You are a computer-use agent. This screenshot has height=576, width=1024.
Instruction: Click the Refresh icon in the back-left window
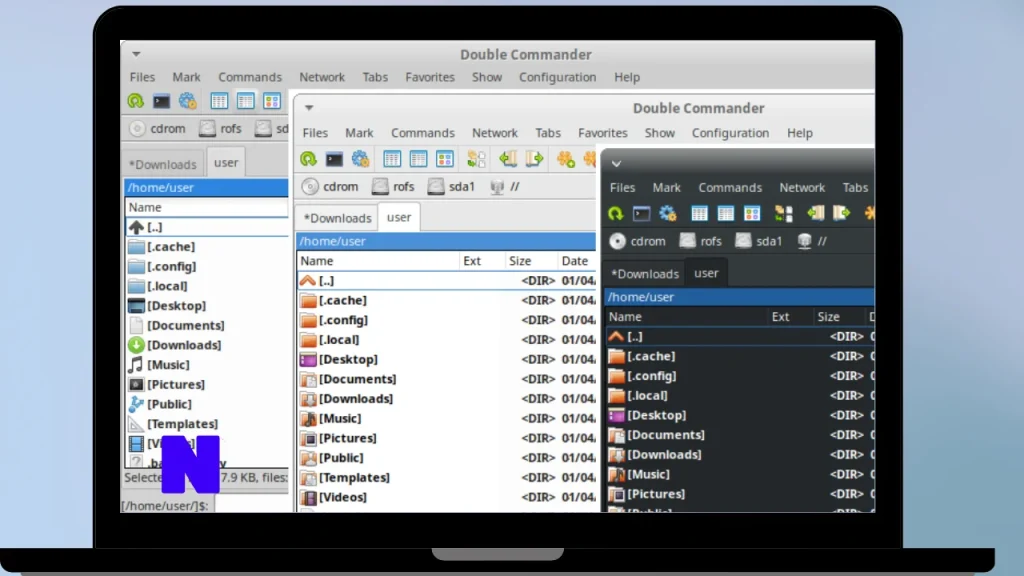[135, 101]
